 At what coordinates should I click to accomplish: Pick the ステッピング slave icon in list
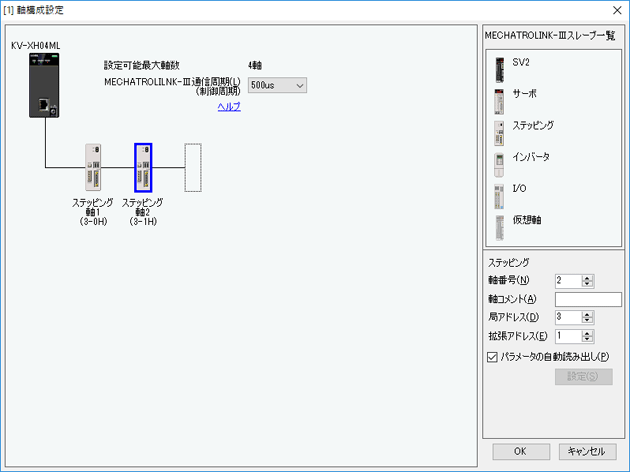point(499,133)
